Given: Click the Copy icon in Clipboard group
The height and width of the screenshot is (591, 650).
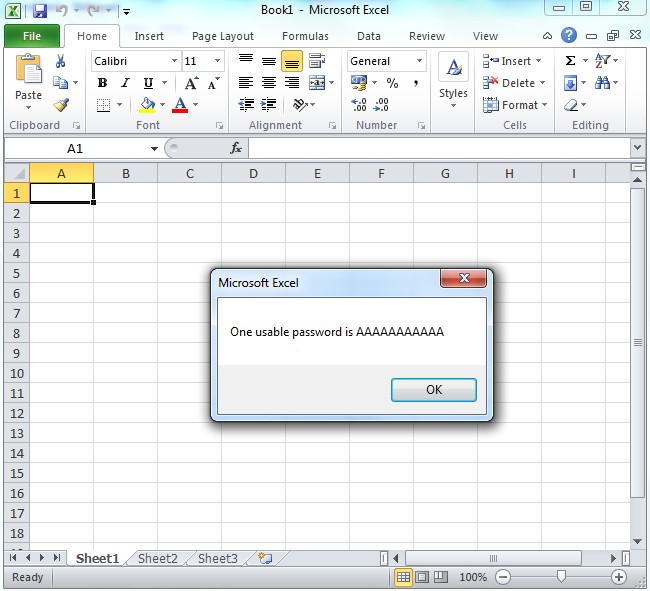Looking at the screenshot, I should [61, 83].
